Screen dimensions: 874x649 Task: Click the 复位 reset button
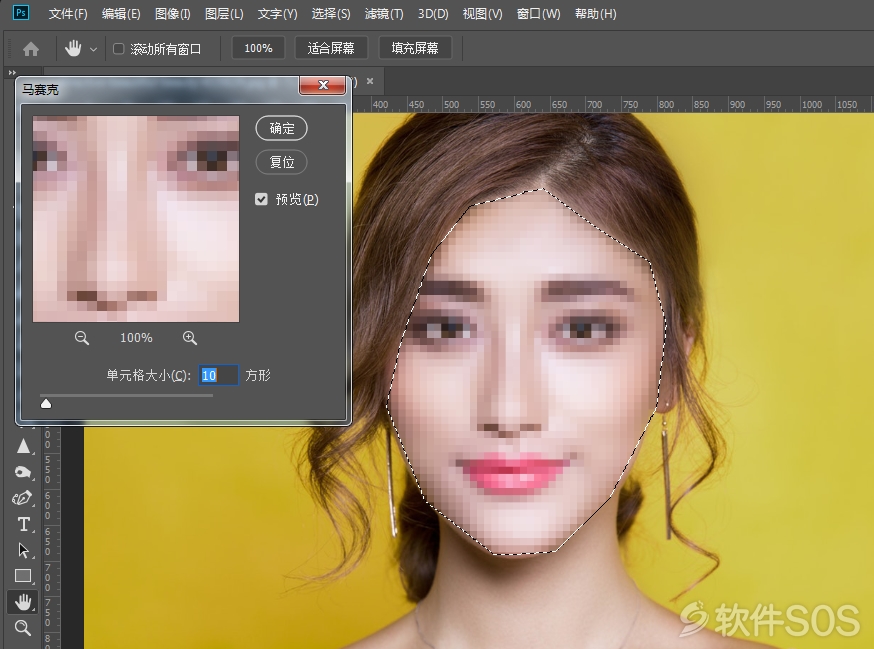pos(281,162)
